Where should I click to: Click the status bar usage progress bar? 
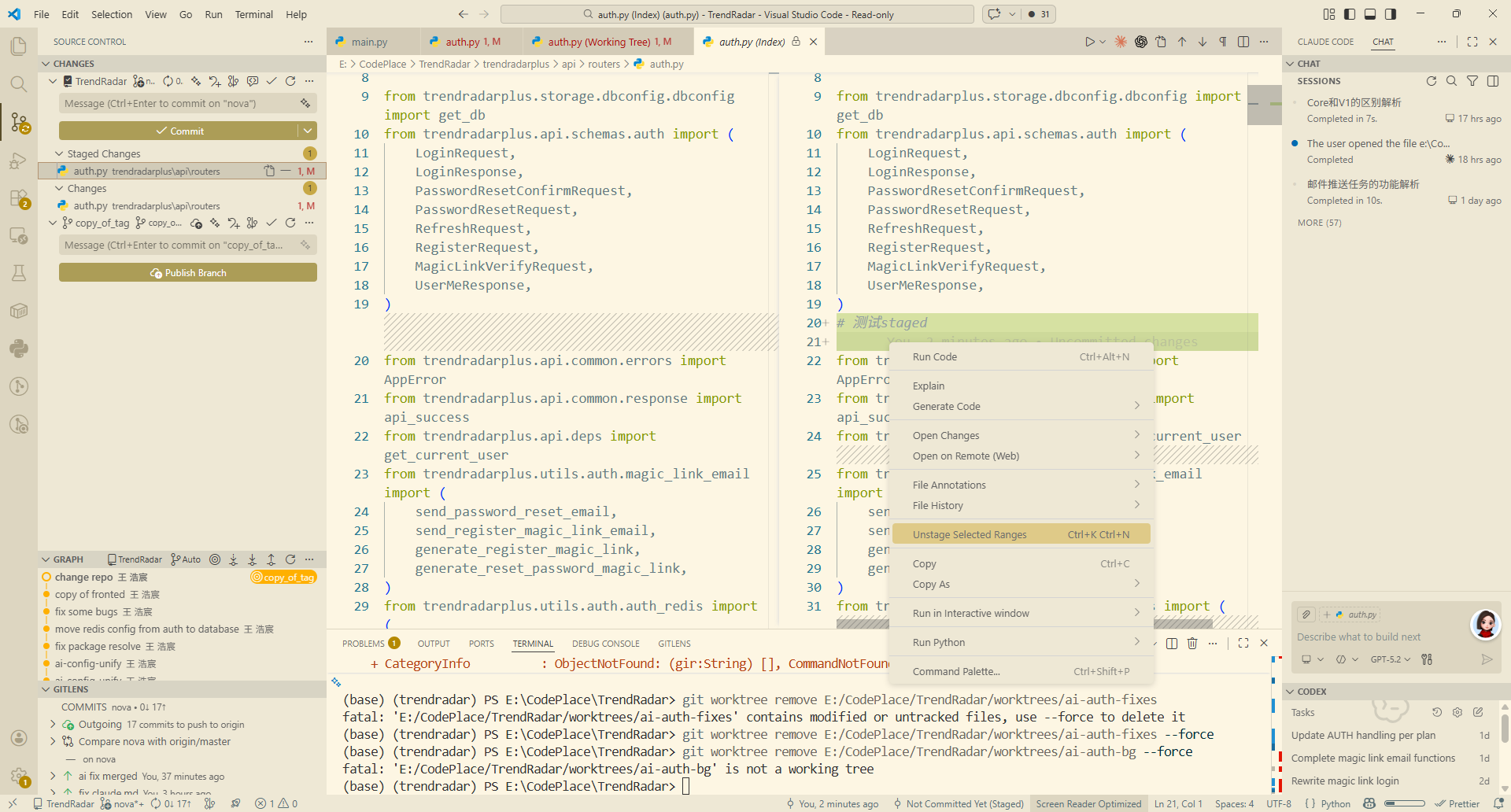tap(1404, 803)
